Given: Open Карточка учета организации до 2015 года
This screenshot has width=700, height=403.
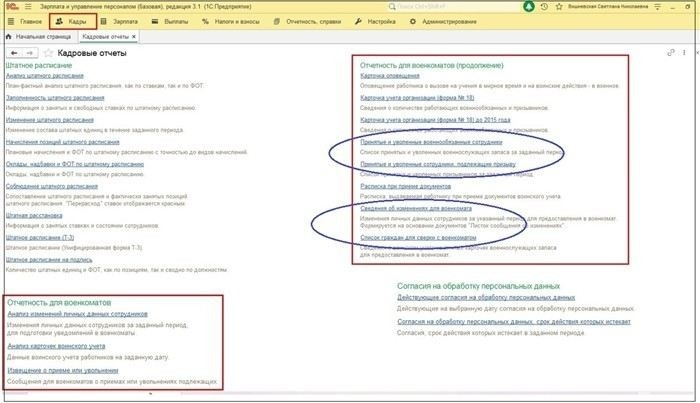Looking at the screenshot, I should tap(435, 120).
